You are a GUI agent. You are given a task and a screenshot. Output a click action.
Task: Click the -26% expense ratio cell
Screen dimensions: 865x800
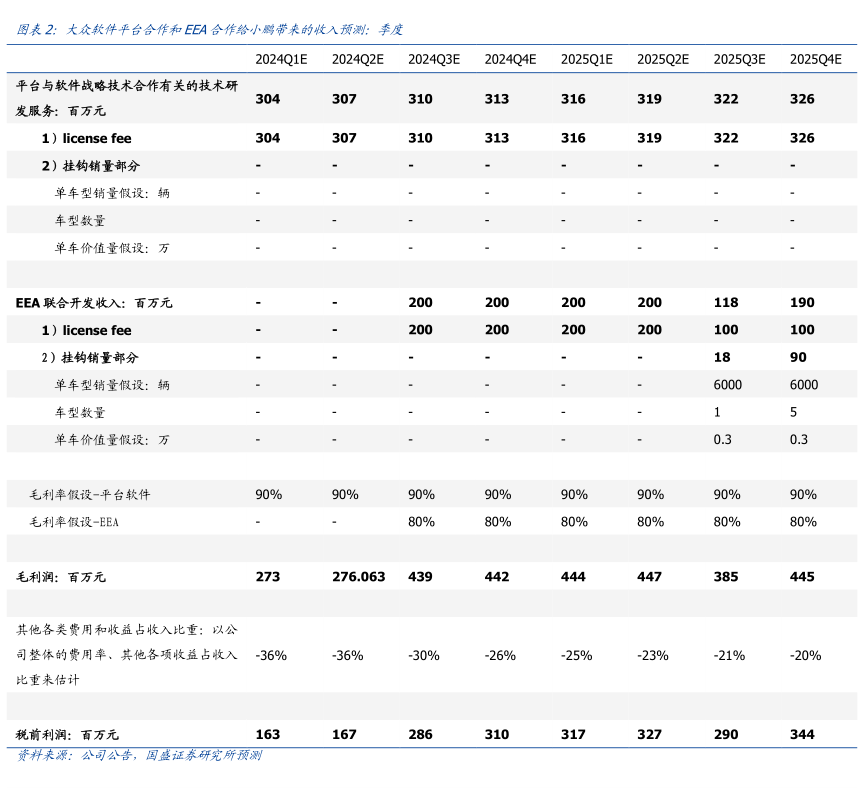[x=500, y=656]
